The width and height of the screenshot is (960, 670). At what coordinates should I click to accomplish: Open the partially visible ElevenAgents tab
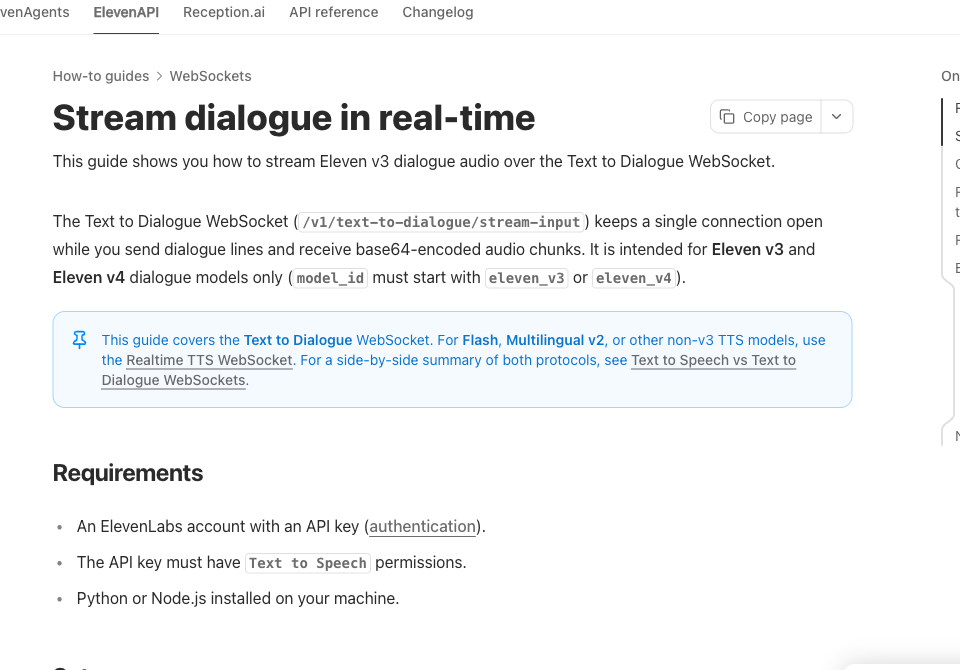click(x=34, y=12)
